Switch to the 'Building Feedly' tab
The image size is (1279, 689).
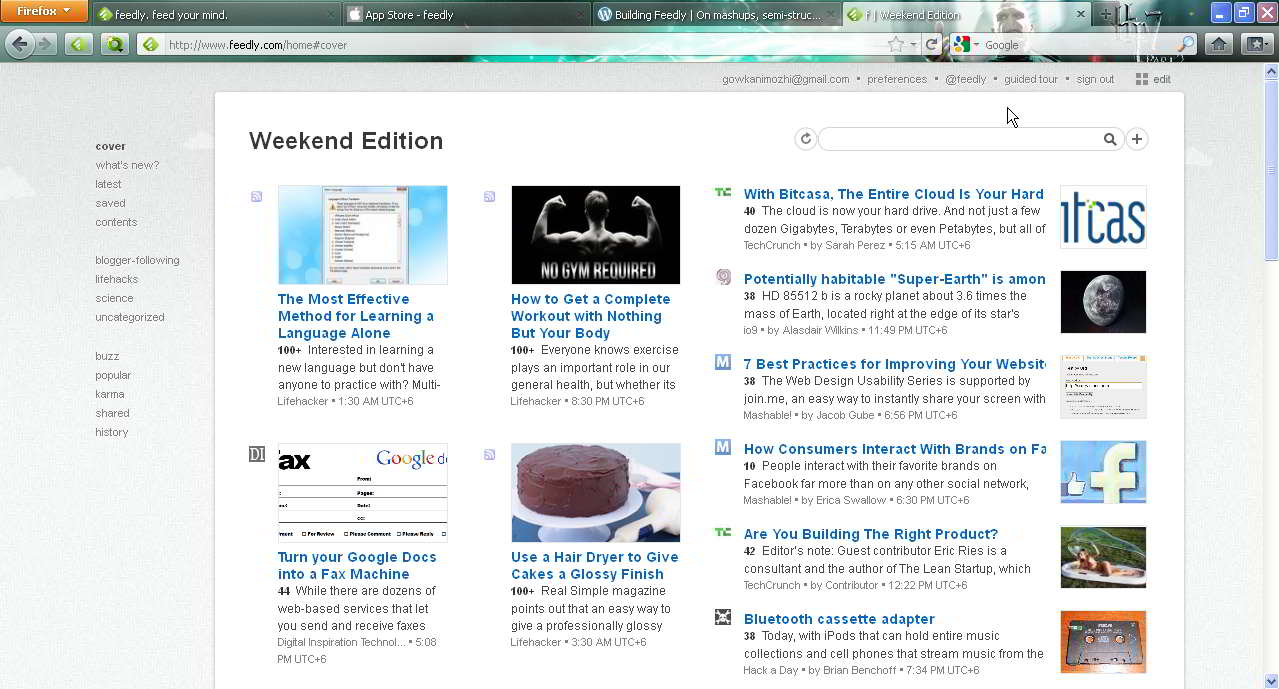point(716,15)
